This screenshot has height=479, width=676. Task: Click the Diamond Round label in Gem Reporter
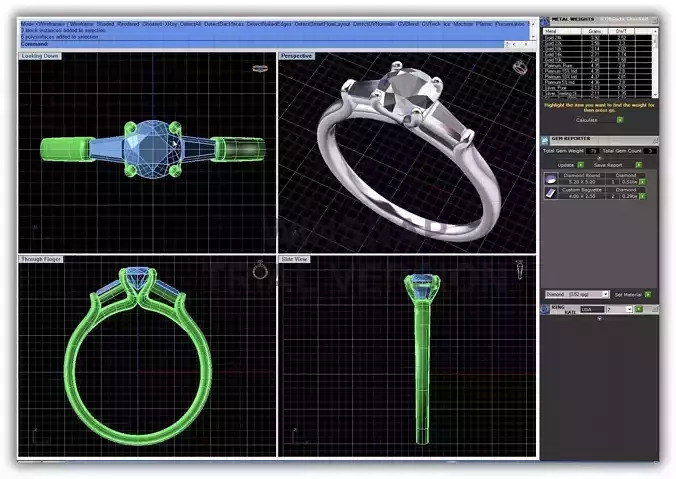click(582, 175)
